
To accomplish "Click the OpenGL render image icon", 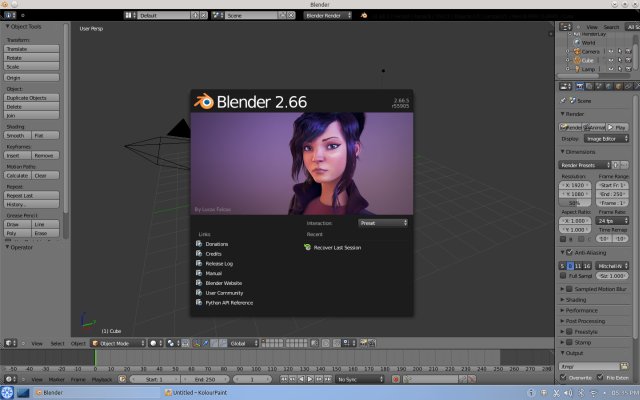I will [363, 343].
